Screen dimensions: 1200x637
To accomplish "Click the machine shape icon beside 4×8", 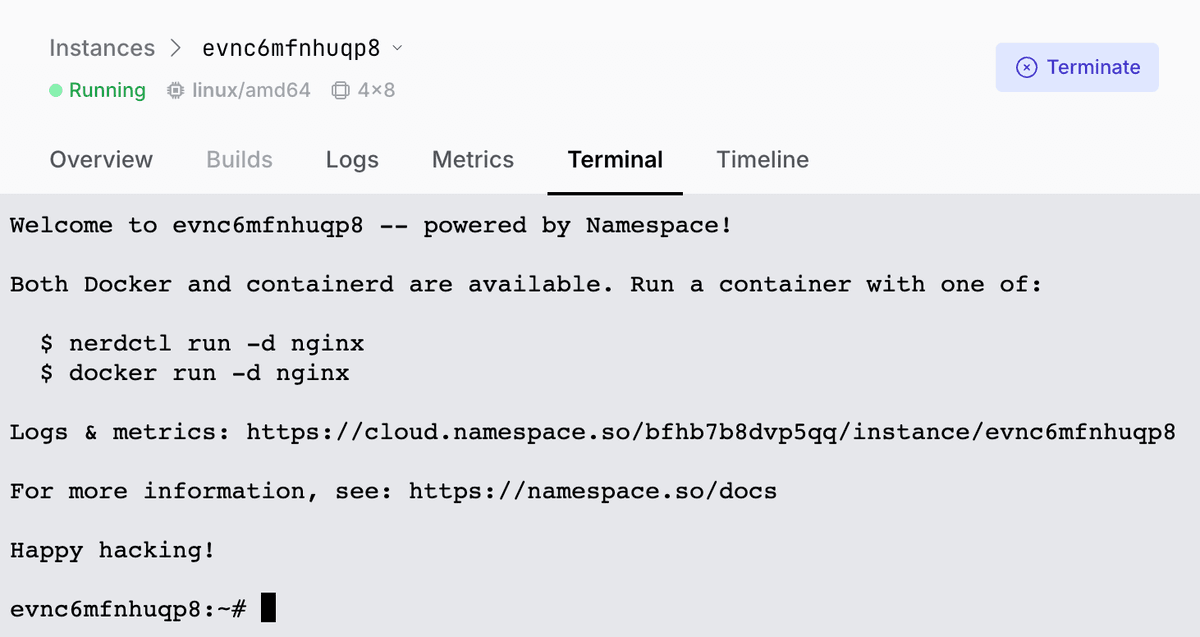I will click(340, 91).
